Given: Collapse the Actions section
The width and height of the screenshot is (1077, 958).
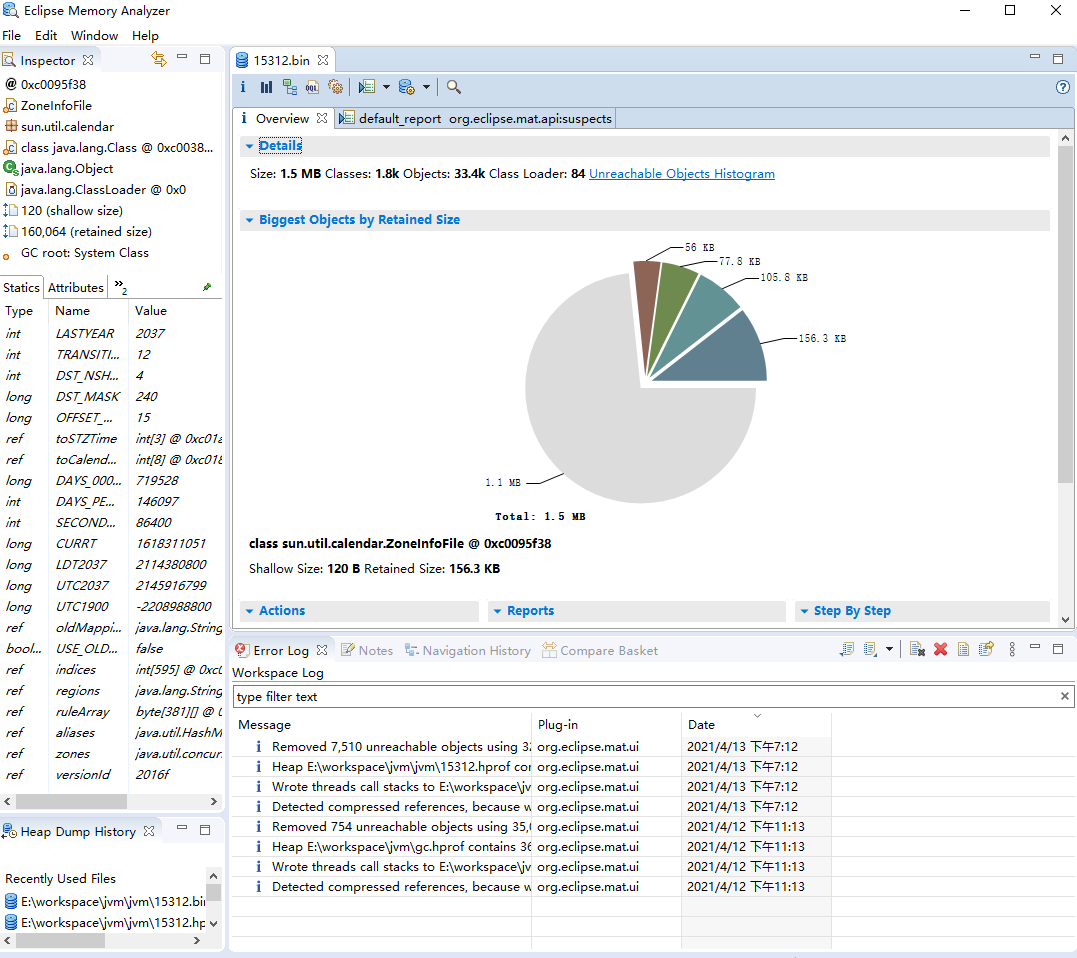Looking at the screenshot, I should [249, 611].
